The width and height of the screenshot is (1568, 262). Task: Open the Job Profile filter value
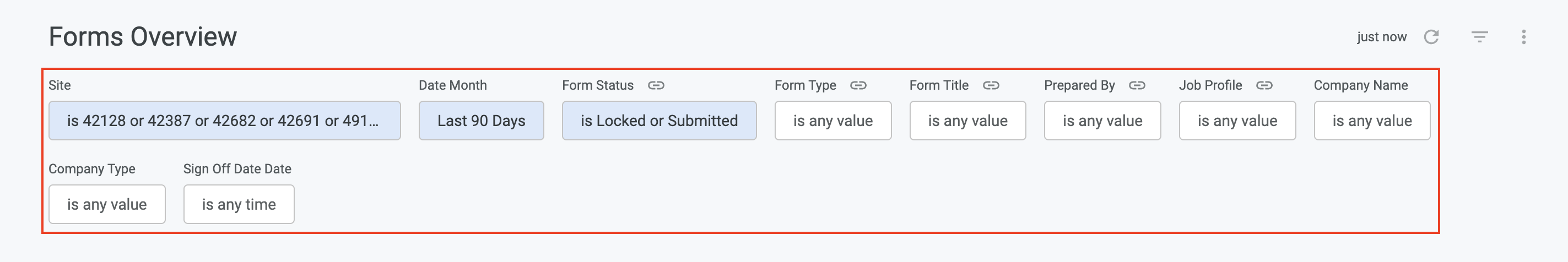coord(1237,121)
